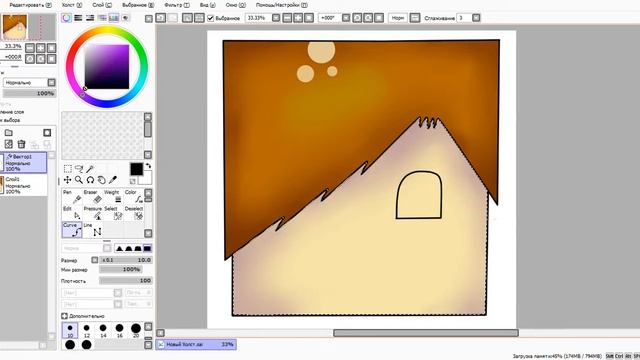Choose the Line tool
640x360 pixels.
point(92,229)
